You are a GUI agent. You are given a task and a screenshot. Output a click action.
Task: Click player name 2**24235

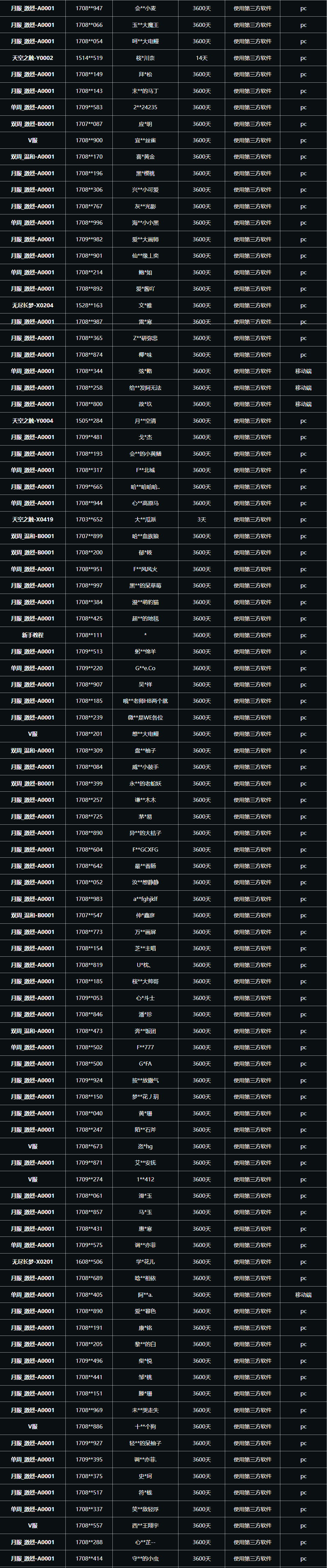[145, 107]
